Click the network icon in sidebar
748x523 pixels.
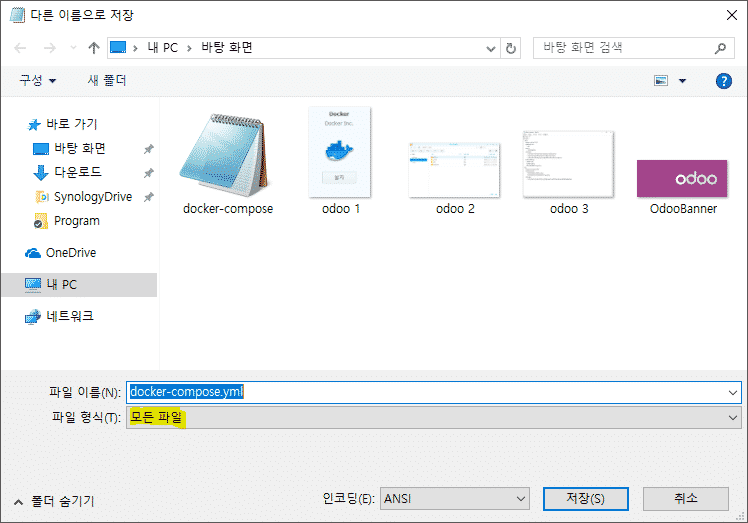(33, 316)
